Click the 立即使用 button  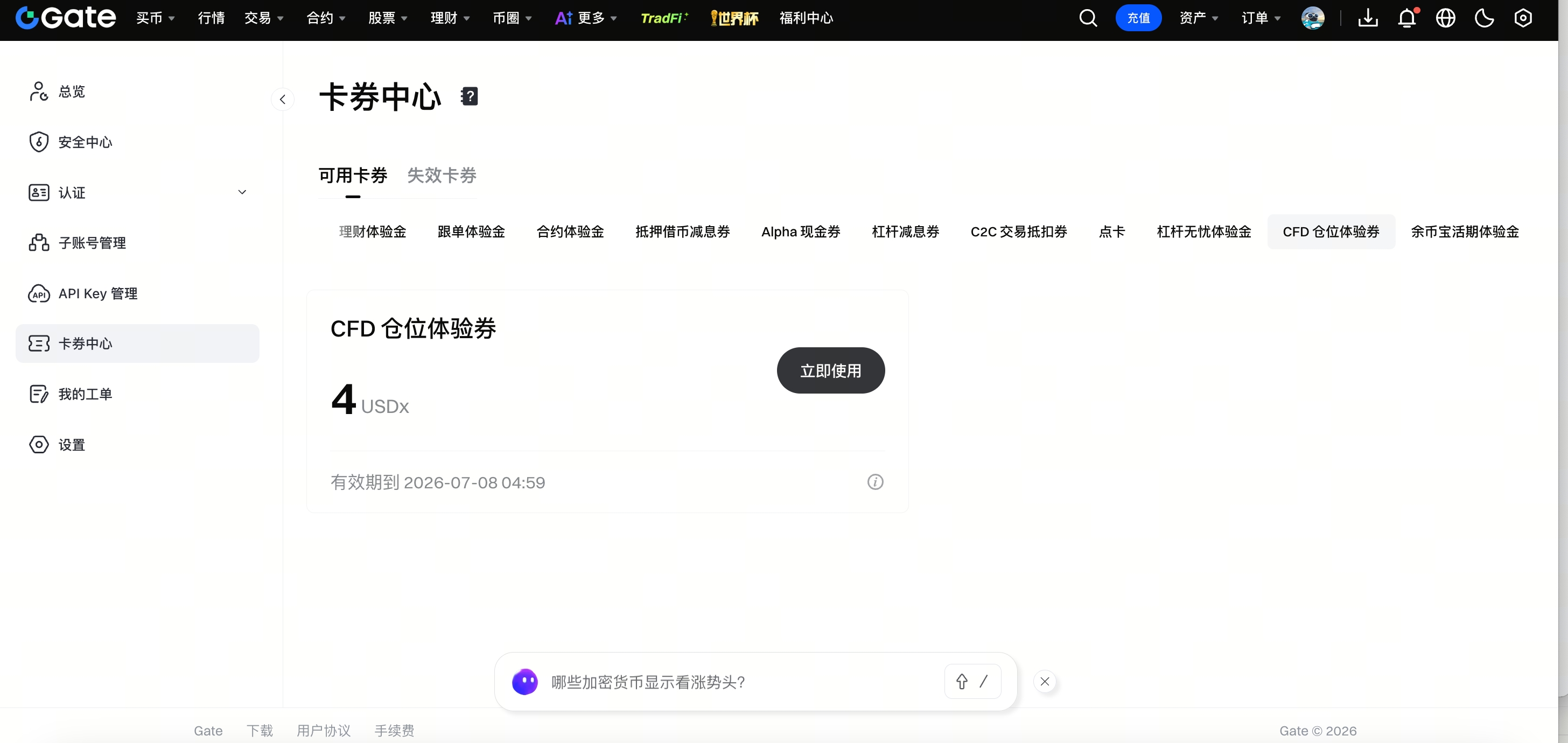coord(831,370)
